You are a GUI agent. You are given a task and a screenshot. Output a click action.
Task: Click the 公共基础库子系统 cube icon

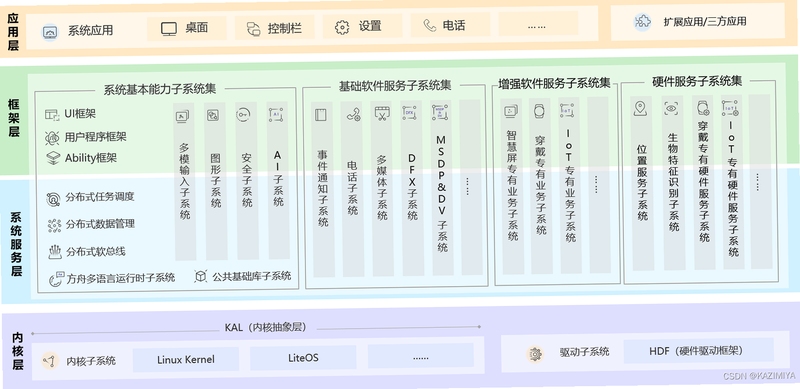coord(201,276)
